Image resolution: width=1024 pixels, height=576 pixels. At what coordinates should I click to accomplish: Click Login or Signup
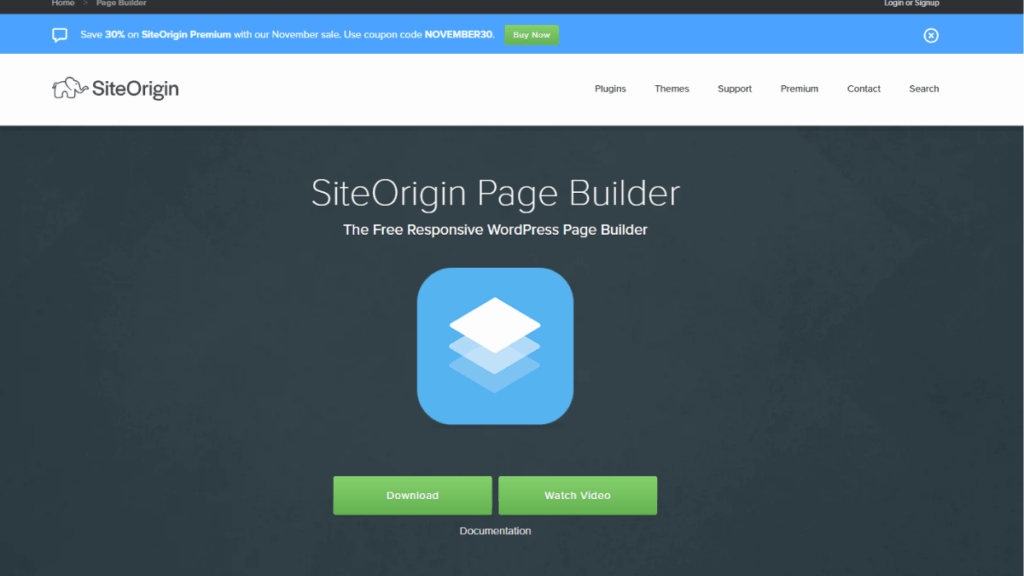coord(910,4)
